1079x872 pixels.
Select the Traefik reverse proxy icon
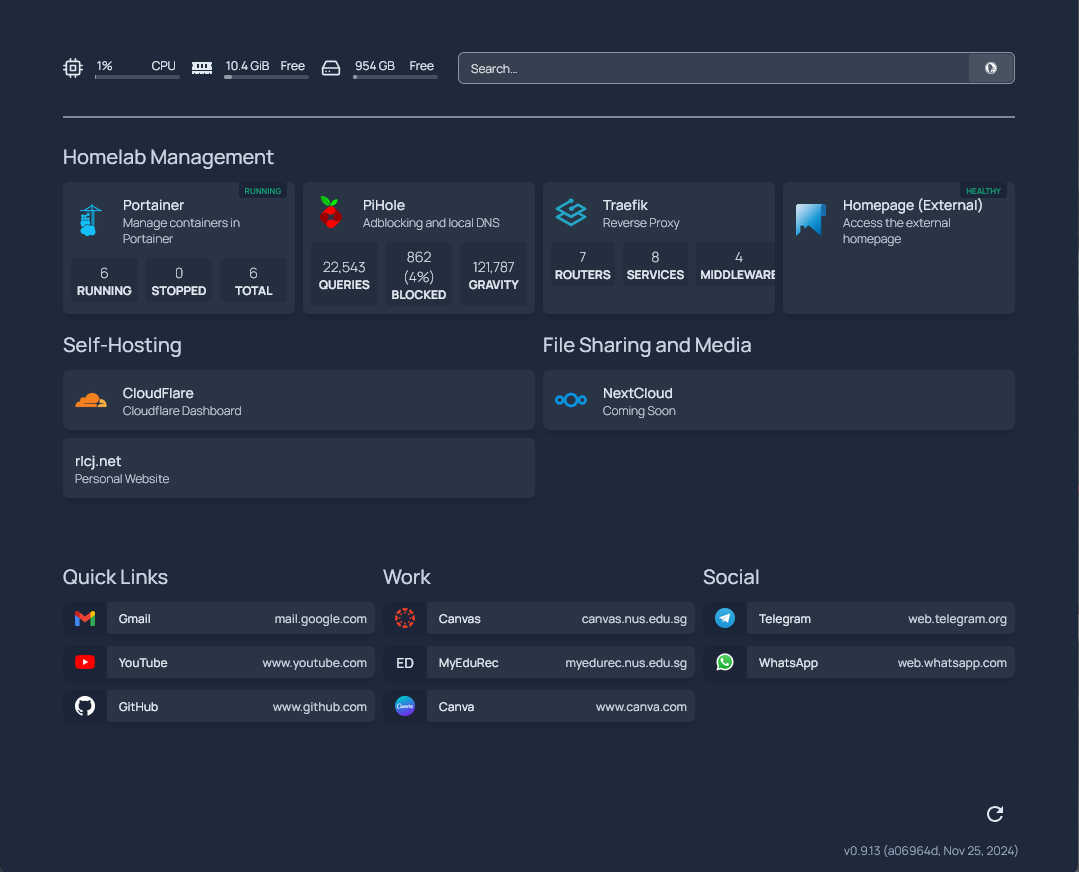(571, 212)
